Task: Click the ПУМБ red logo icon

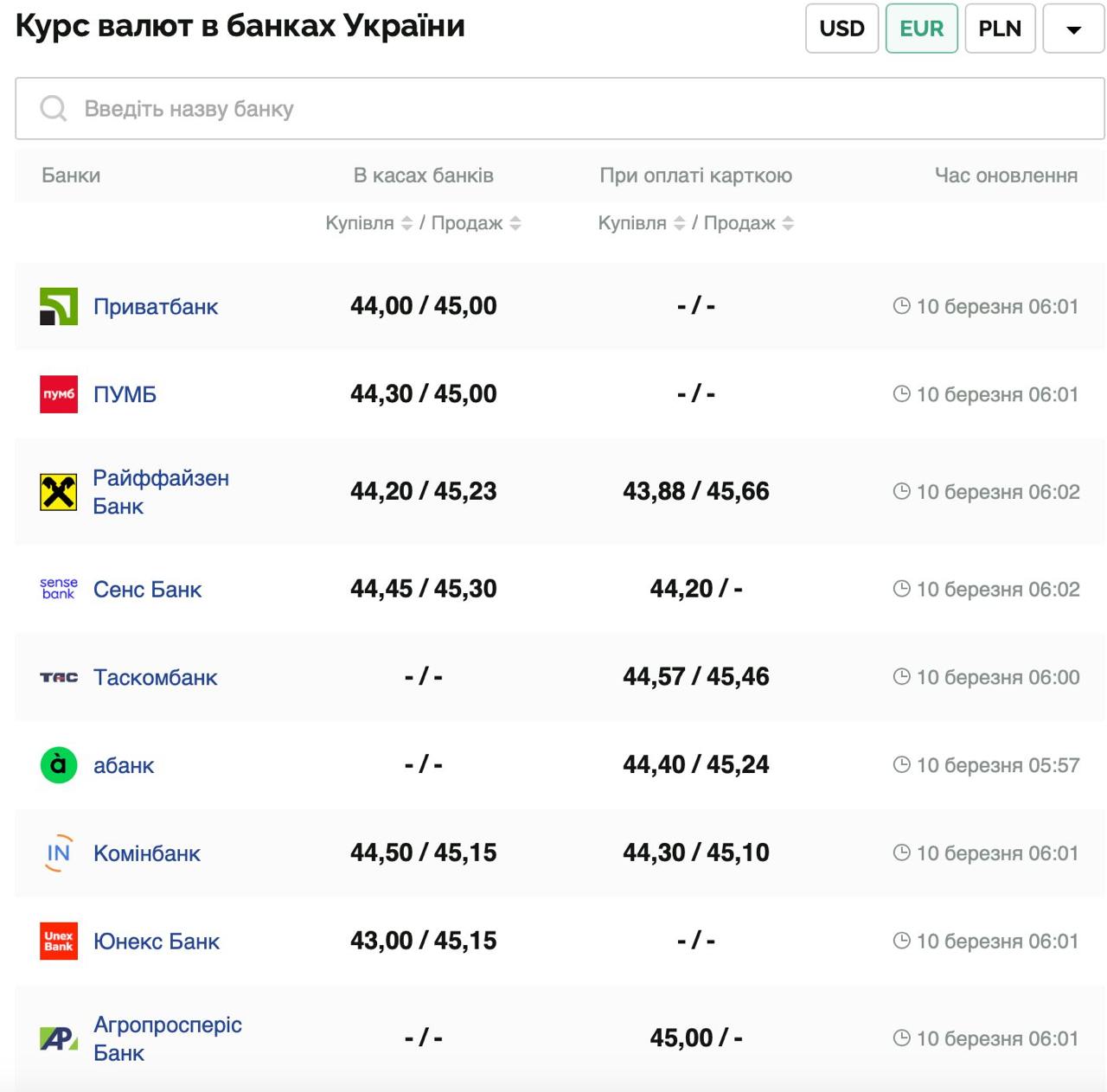Action: [x=59, y=394]
